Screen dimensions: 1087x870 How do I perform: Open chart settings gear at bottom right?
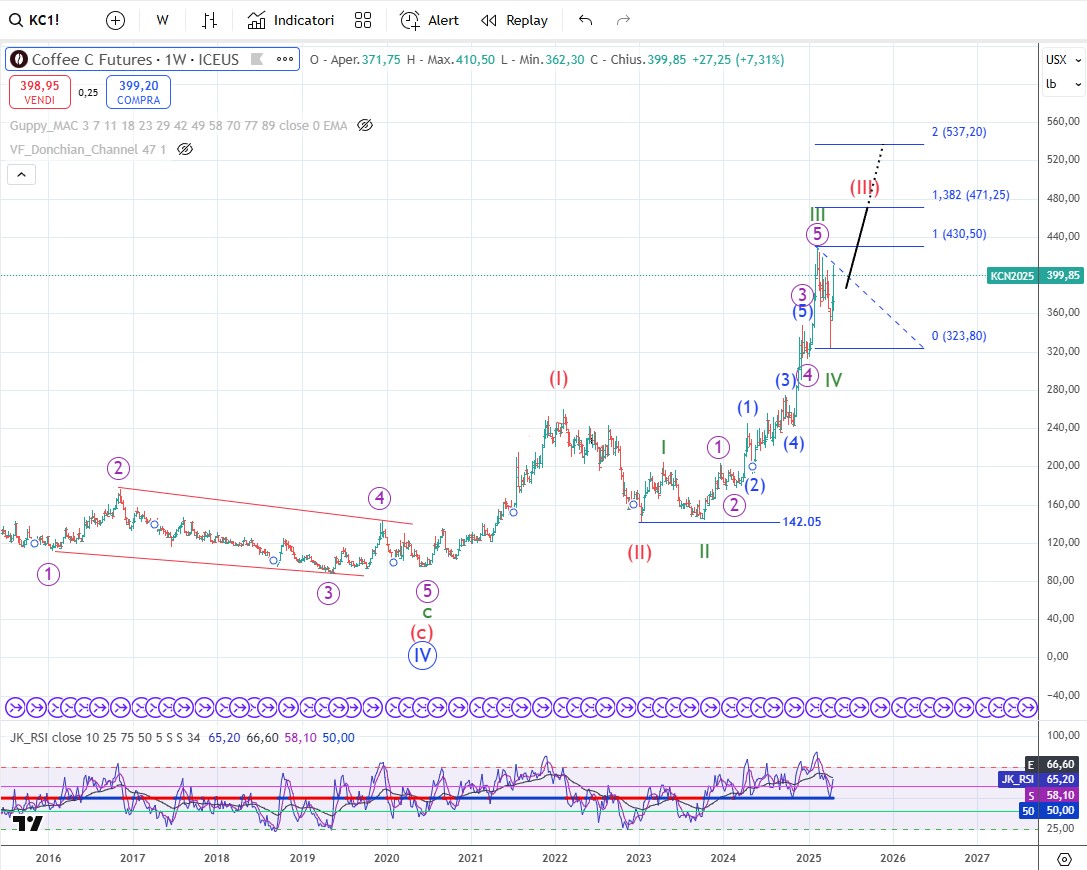[1063, 857]
